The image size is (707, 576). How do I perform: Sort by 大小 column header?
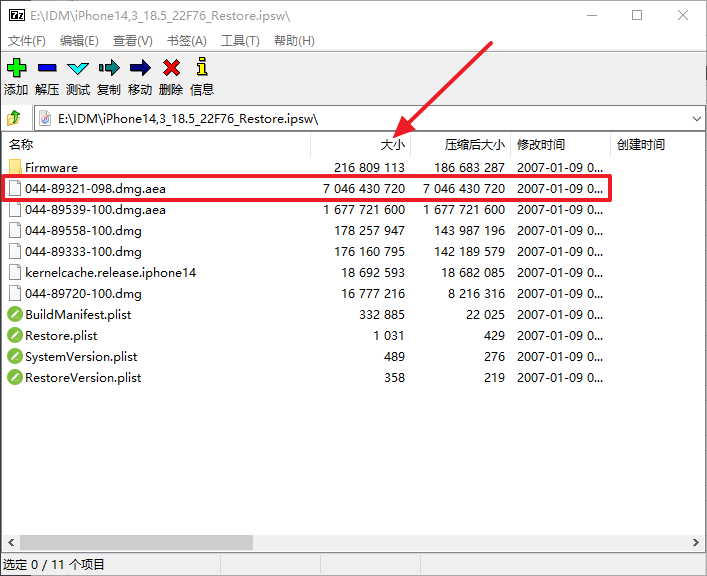pyautogui.click(x=360, y=144)
